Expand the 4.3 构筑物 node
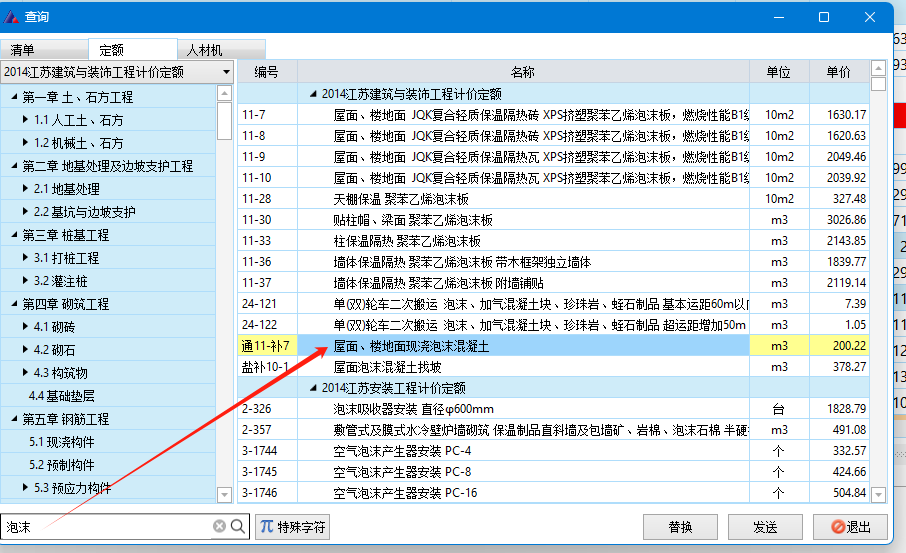 pyautogui.click(x=25, y=373)
